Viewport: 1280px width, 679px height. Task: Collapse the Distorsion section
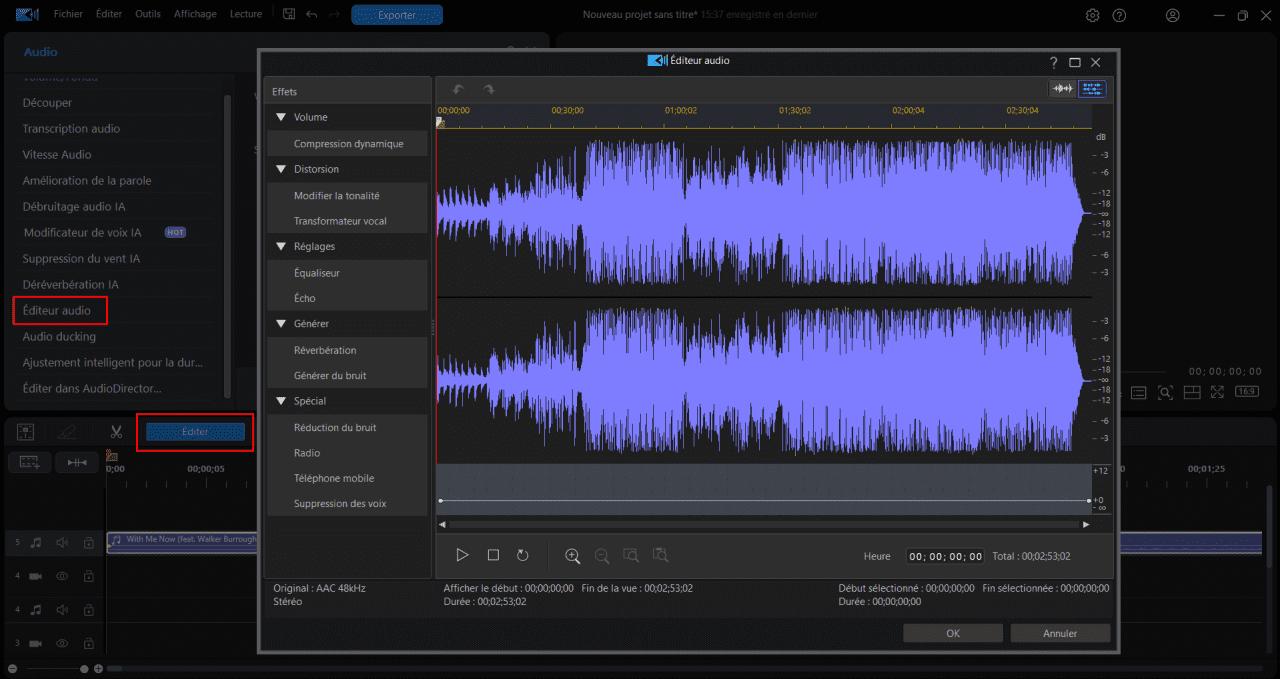[x=283, y=168]
